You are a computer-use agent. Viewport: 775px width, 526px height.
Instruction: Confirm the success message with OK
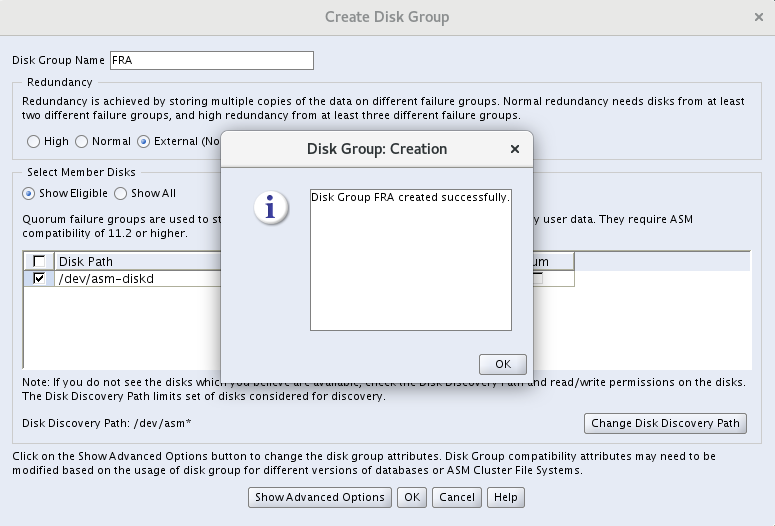tap(502, 364)
